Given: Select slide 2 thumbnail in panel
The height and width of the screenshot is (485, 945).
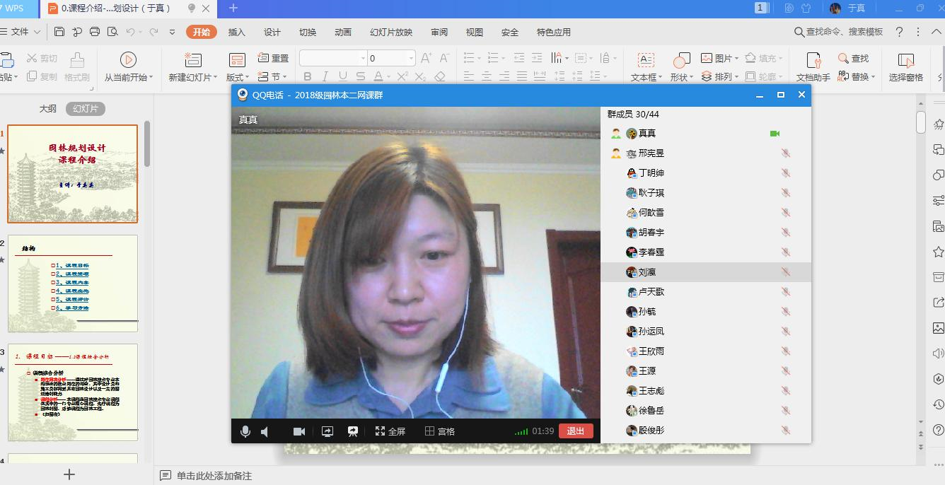Looking at the screenshot, I should pyautogui.click(x=73, y=283).
